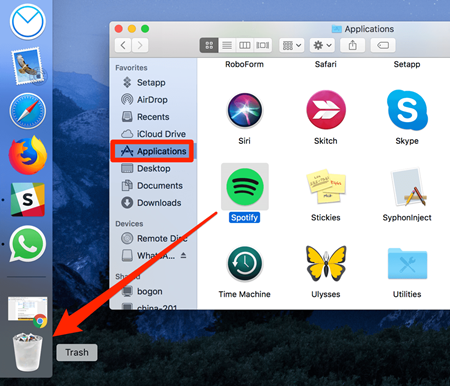The height and width of the screenshot is (386, 450).
Task: Select the Stickies app icon
Action: (x=326, y=186)
